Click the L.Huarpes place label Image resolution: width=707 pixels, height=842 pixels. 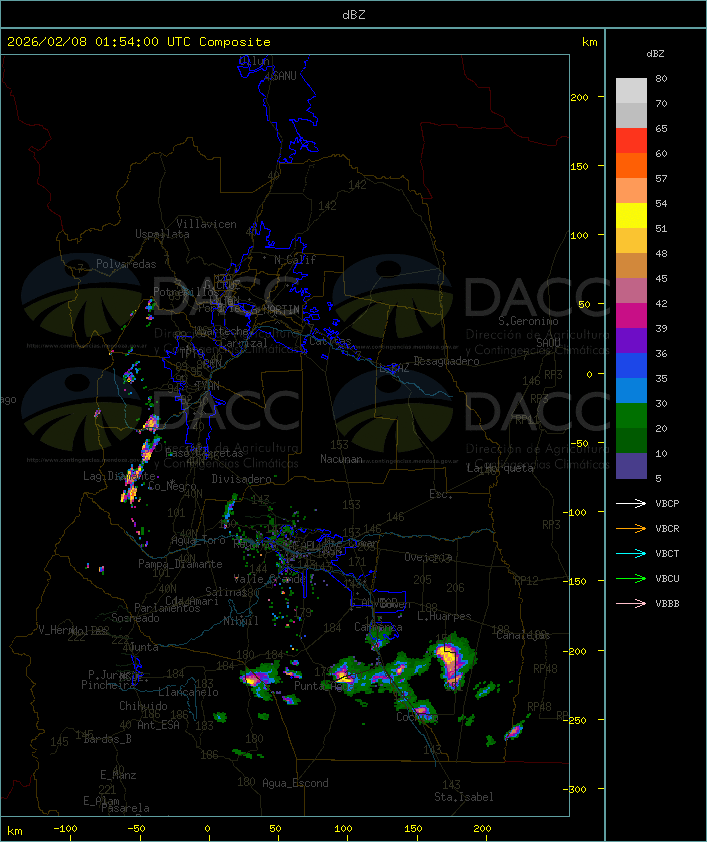444,616
